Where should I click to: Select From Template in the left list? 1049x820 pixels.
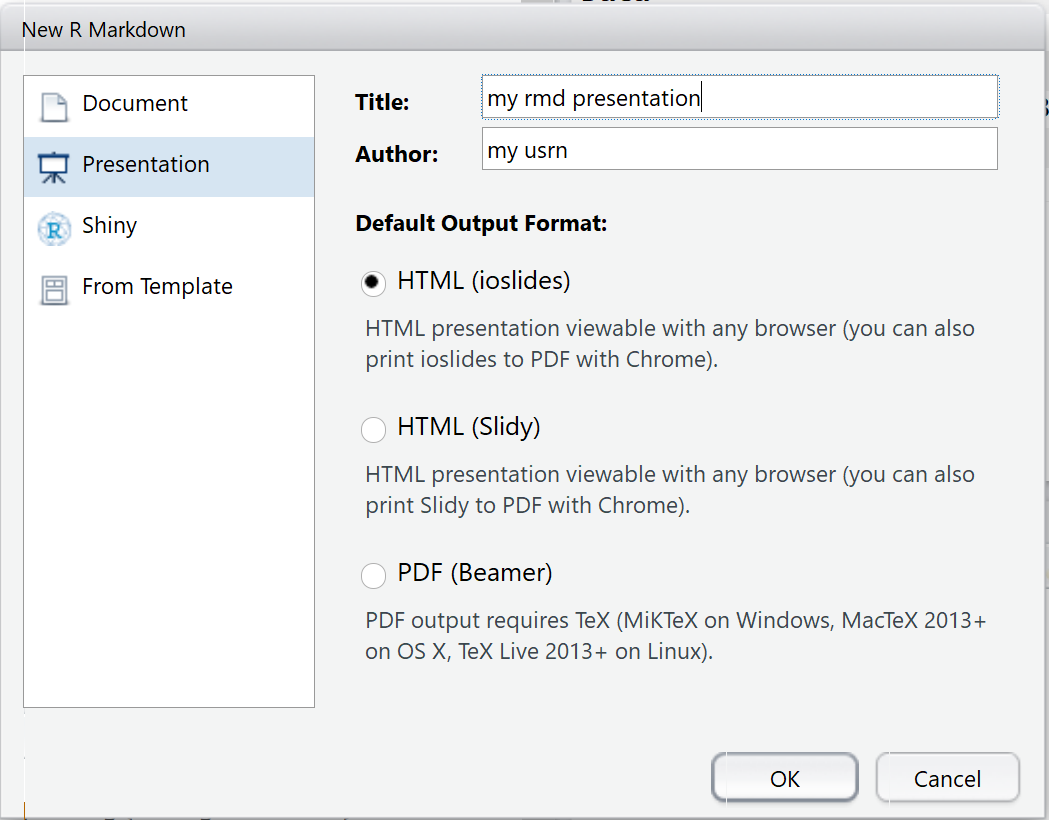(157, 288)
